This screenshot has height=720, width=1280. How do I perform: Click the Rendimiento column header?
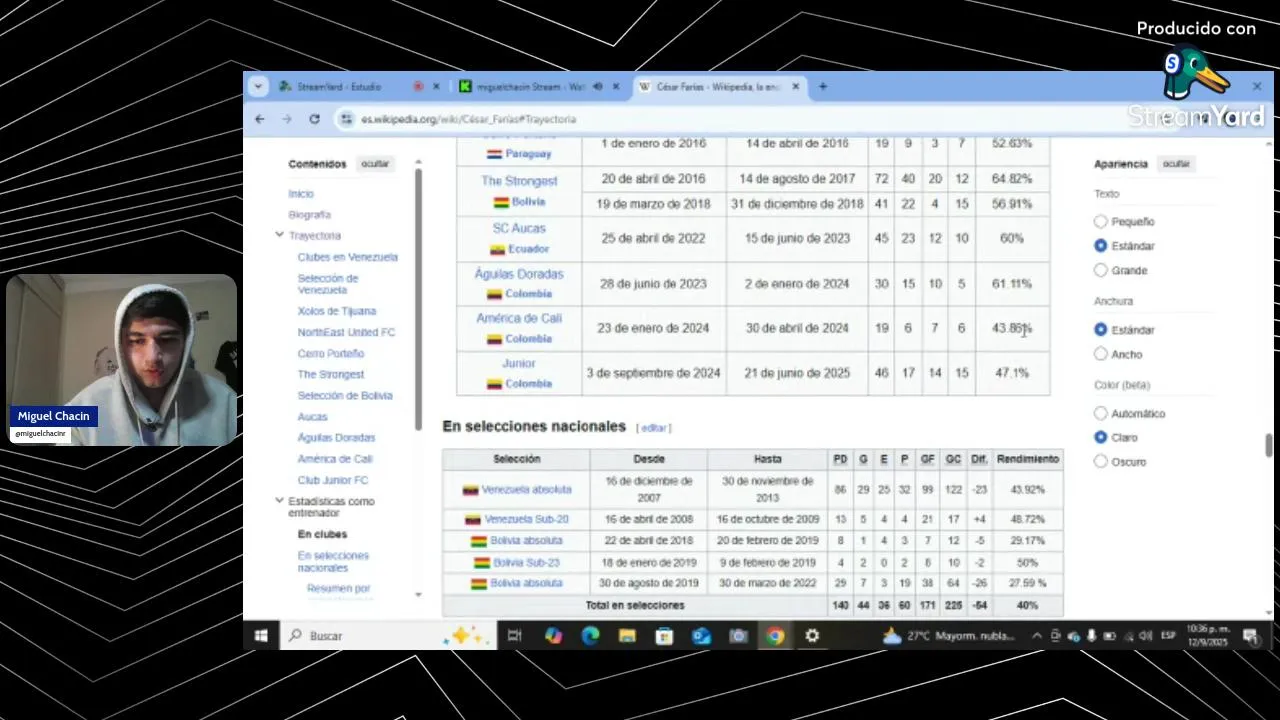coord(1027,459)
